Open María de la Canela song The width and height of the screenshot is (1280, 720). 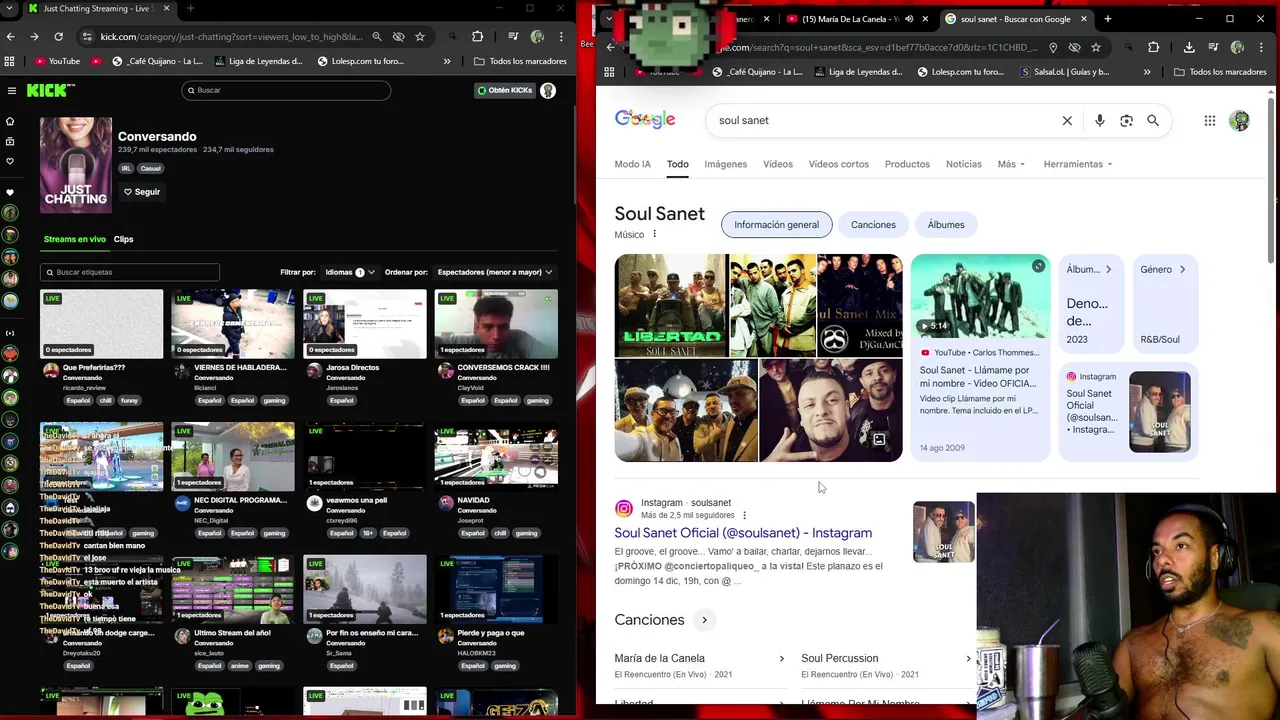click(659, 658)
